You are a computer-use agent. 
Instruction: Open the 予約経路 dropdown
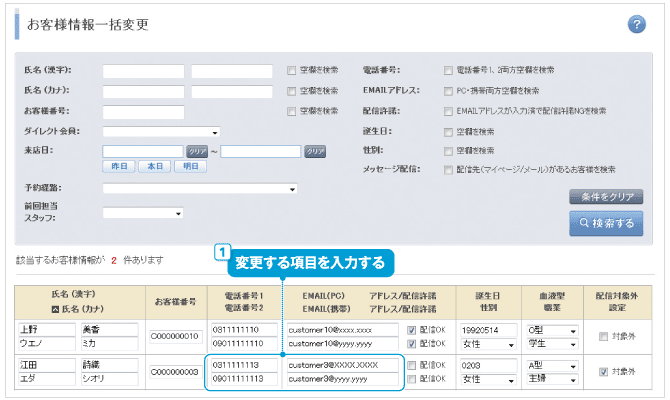(200, 188)
